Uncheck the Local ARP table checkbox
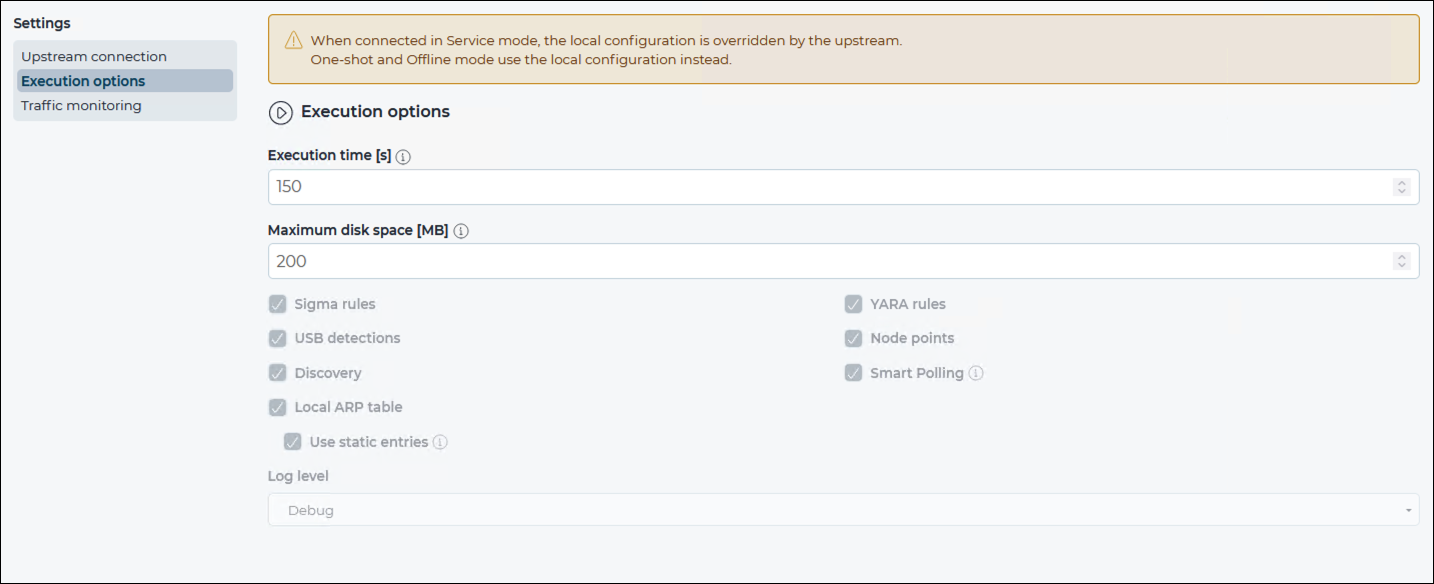Viewport: 1434px width, 584px height. 278,407
